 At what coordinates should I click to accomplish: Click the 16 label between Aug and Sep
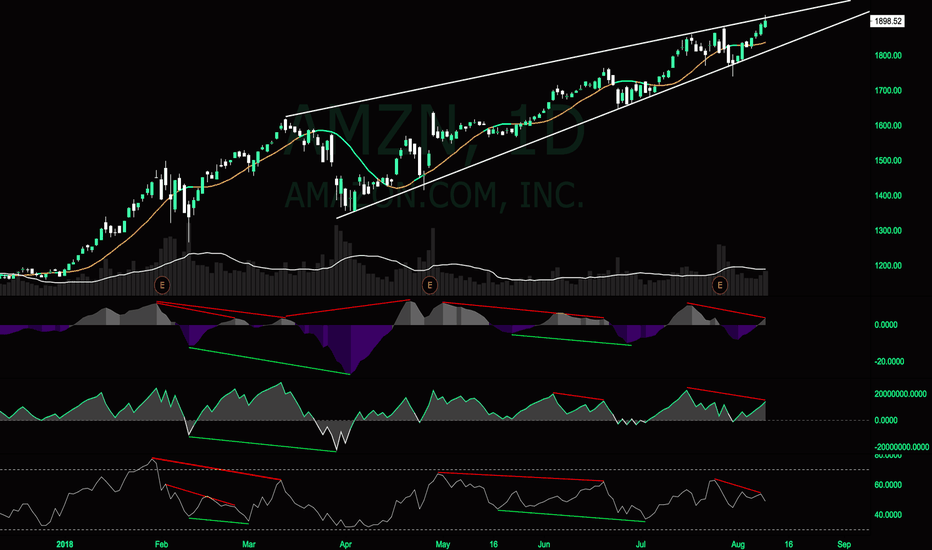click(x=789, y=544)
